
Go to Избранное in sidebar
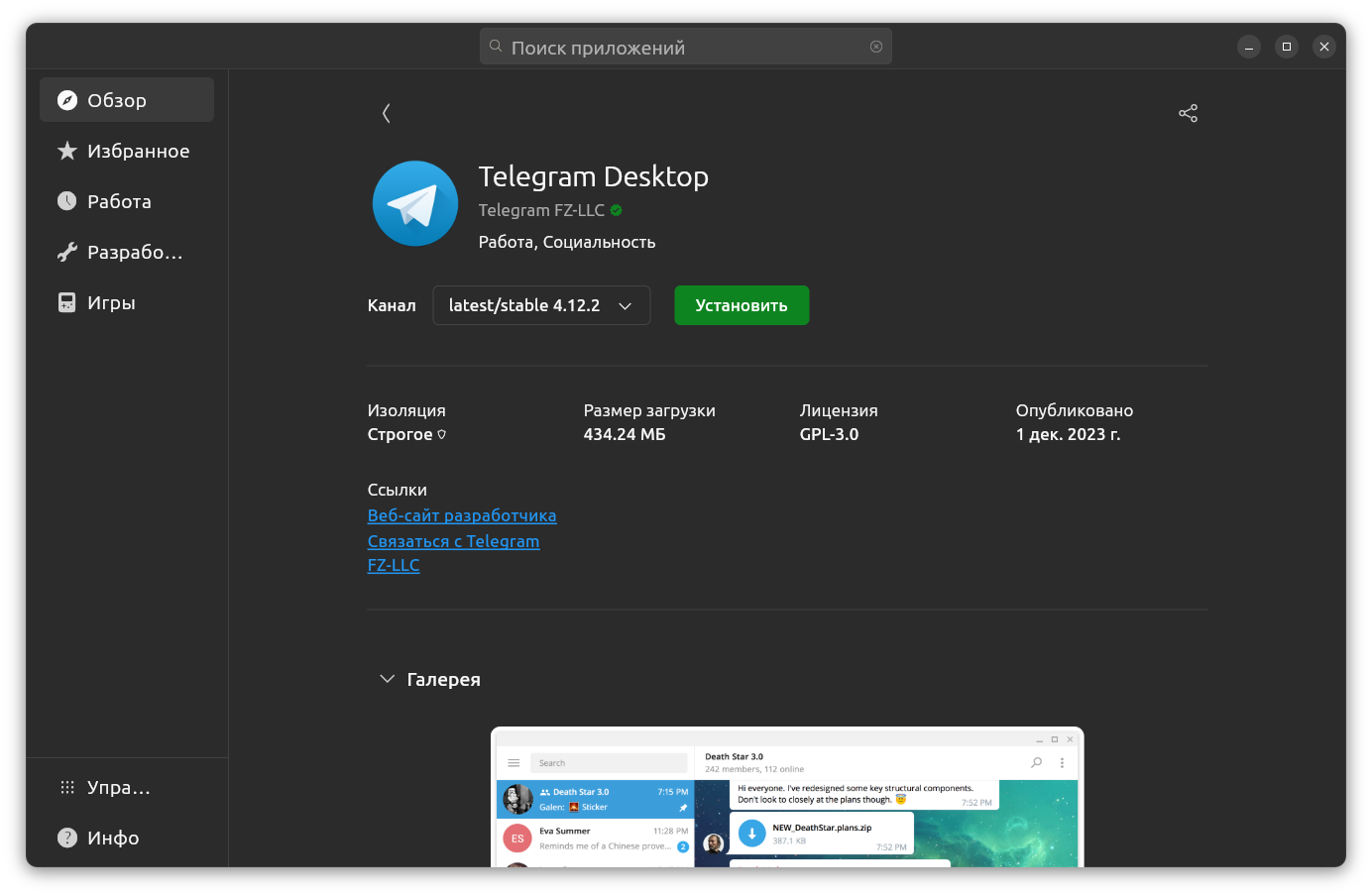pos(127,151)
